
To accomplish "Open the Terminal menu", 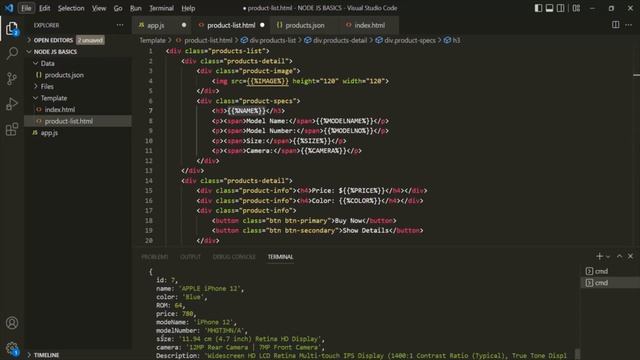I will pyautogui.click(x=162, y=8).
